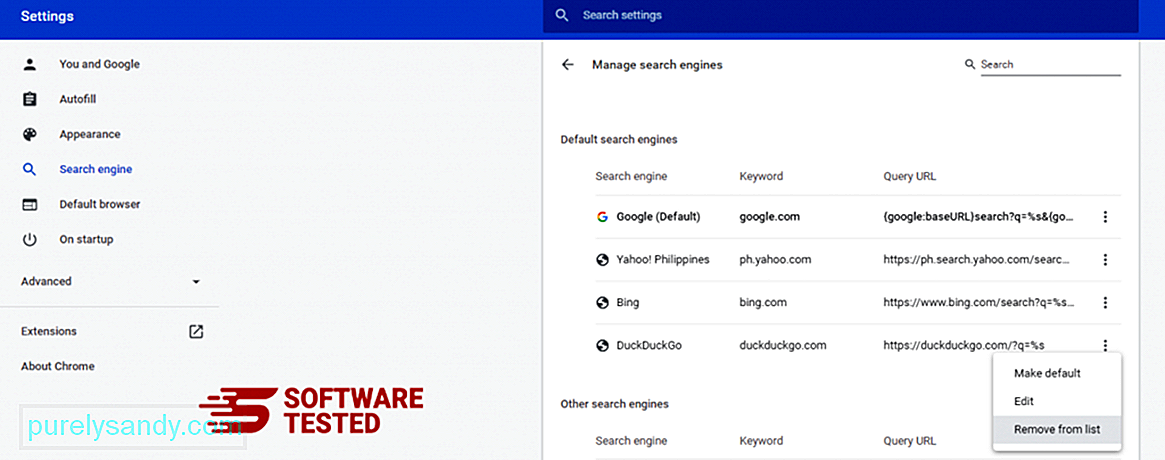Click the Default search engines heading
The width and height of the screenshot is (1165, 460).
(619, 140)
